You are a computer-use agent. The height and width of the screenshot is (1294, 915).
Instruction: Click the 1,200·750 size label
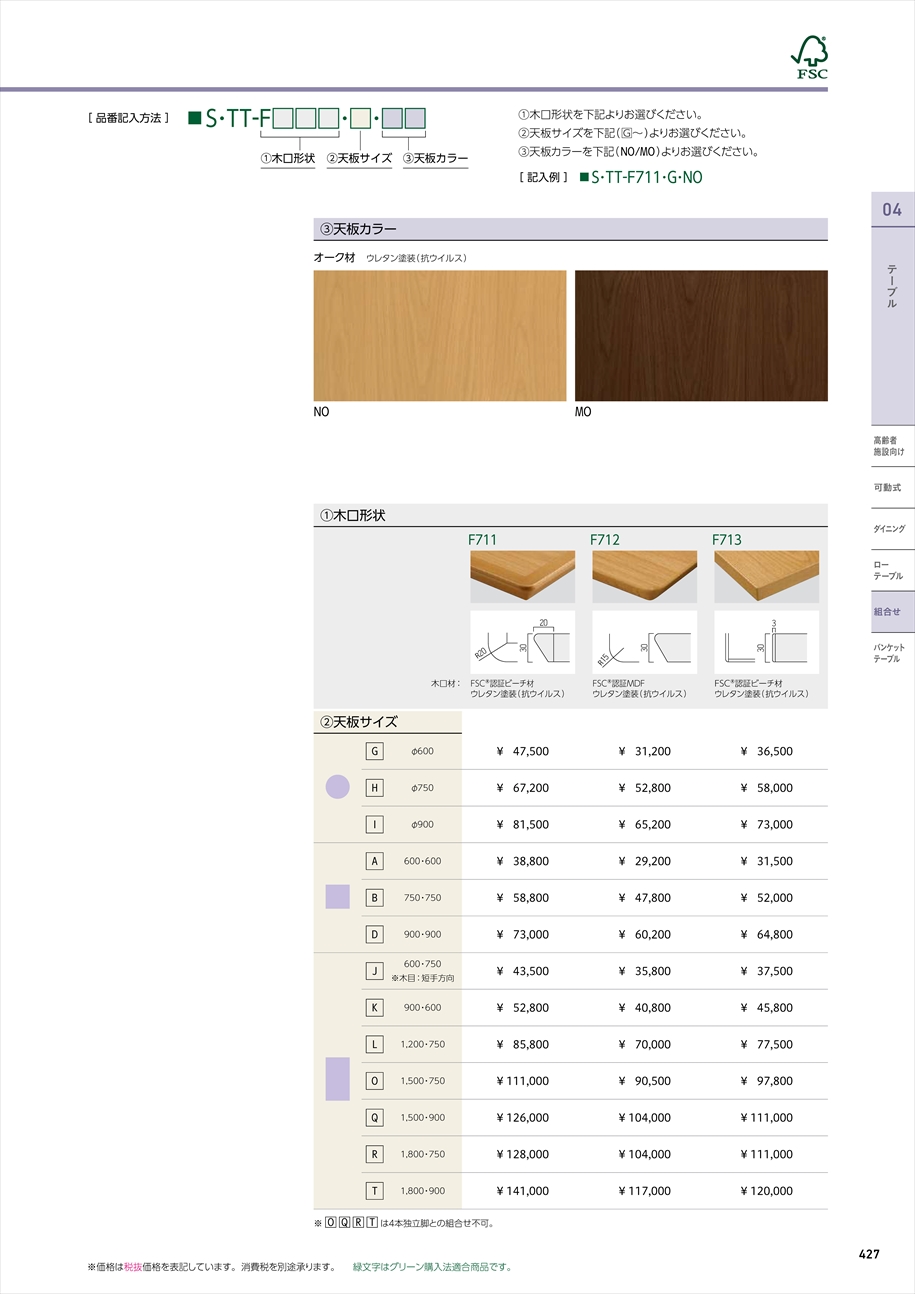point(422,1044)
